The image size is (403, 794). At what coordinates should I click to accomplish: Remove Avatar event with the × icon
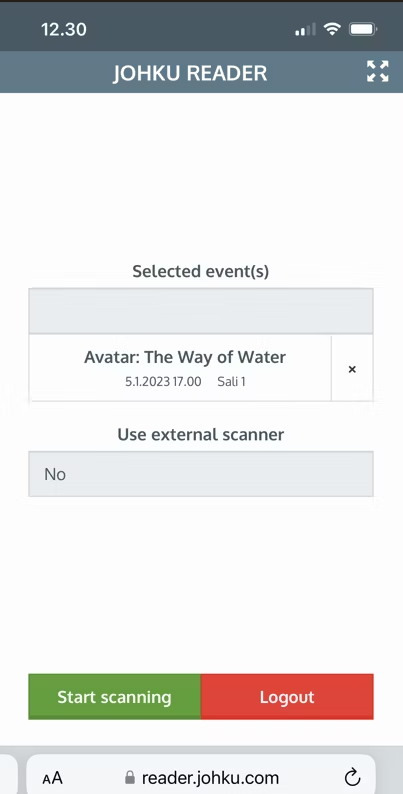pos(352,369)
